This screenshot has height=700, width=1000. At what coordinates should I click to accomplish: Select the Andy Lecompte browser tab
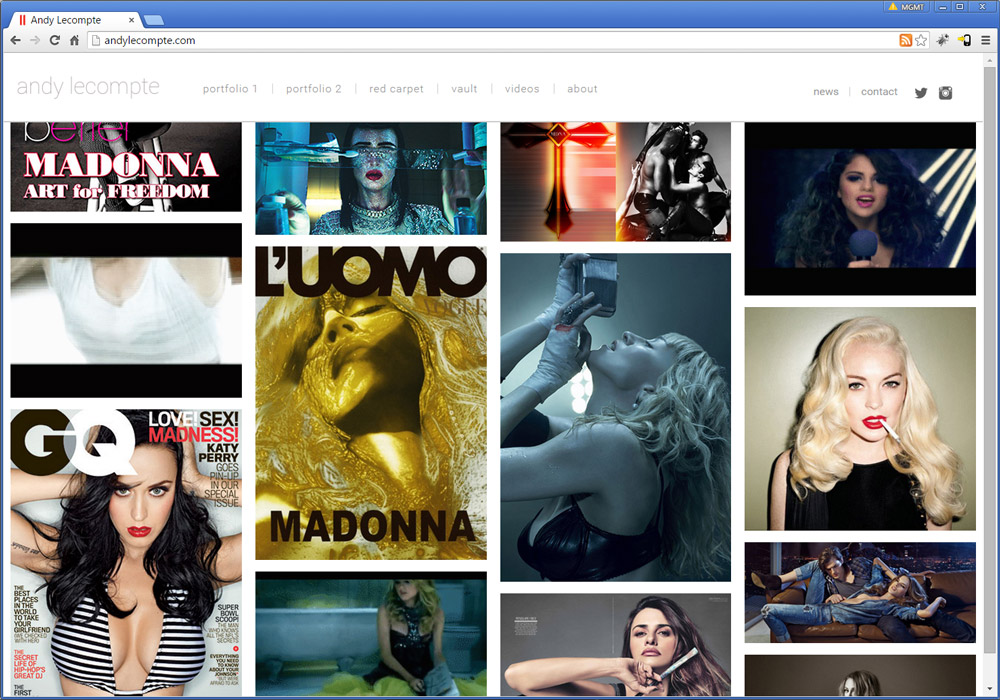(73, 20)
